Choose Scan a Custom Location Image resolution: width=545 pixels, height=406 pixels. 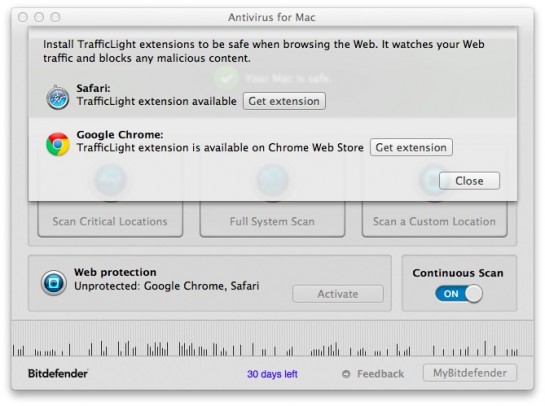coord(434,221)
